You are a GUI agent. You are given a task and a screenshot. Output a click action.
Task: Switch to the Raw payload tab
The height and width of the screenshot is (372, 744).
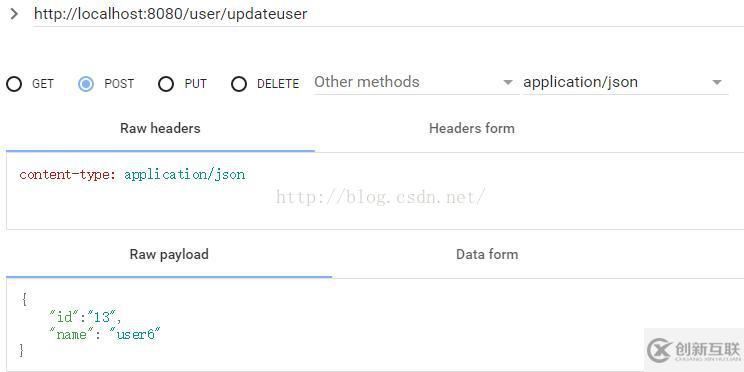pos(169,254)
